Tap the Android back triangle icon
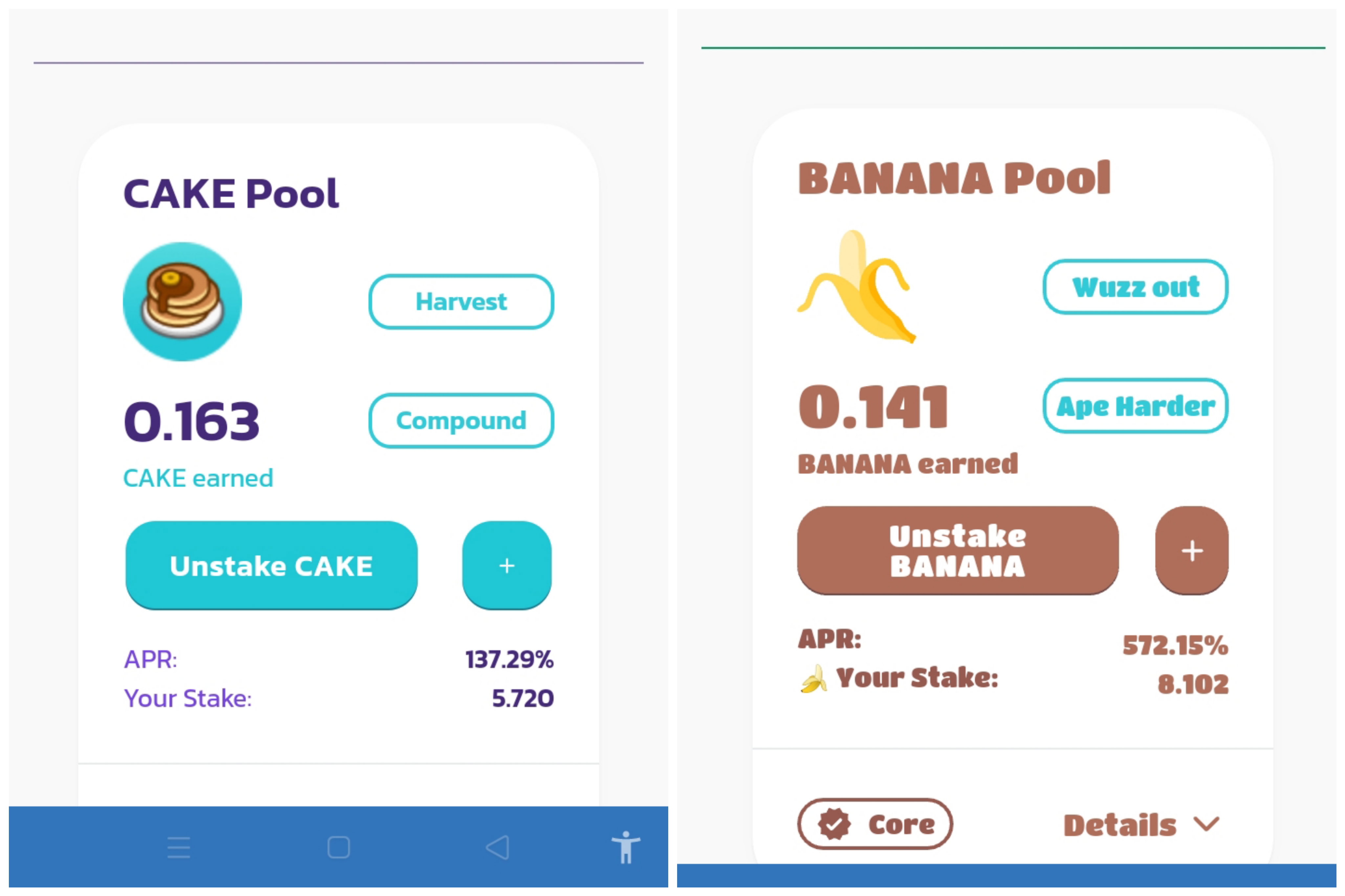The height and width of the screenshot is (896, 1345). (x=497, y=847)
